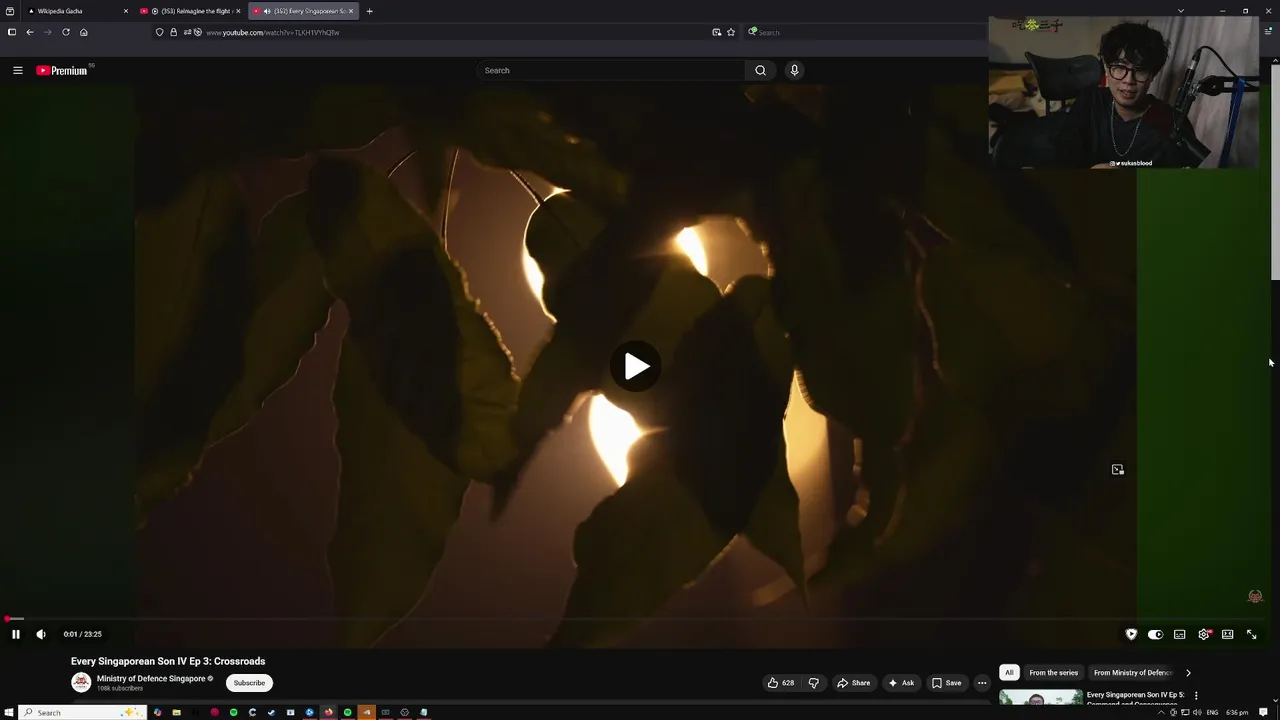Click the large play overlay on the video
This screenshot has width=1280, height=720.
tap(637, 367)
